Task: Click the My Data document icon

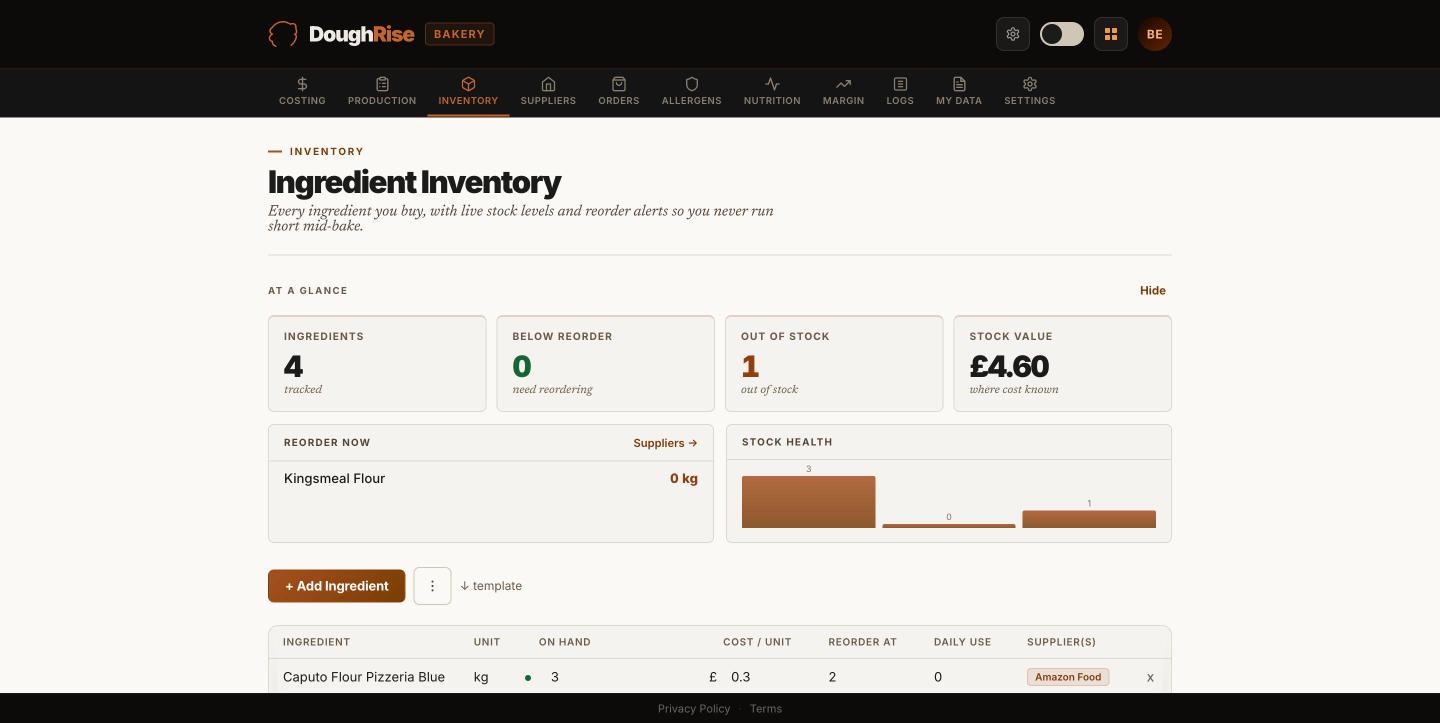Action: point(959,84)
